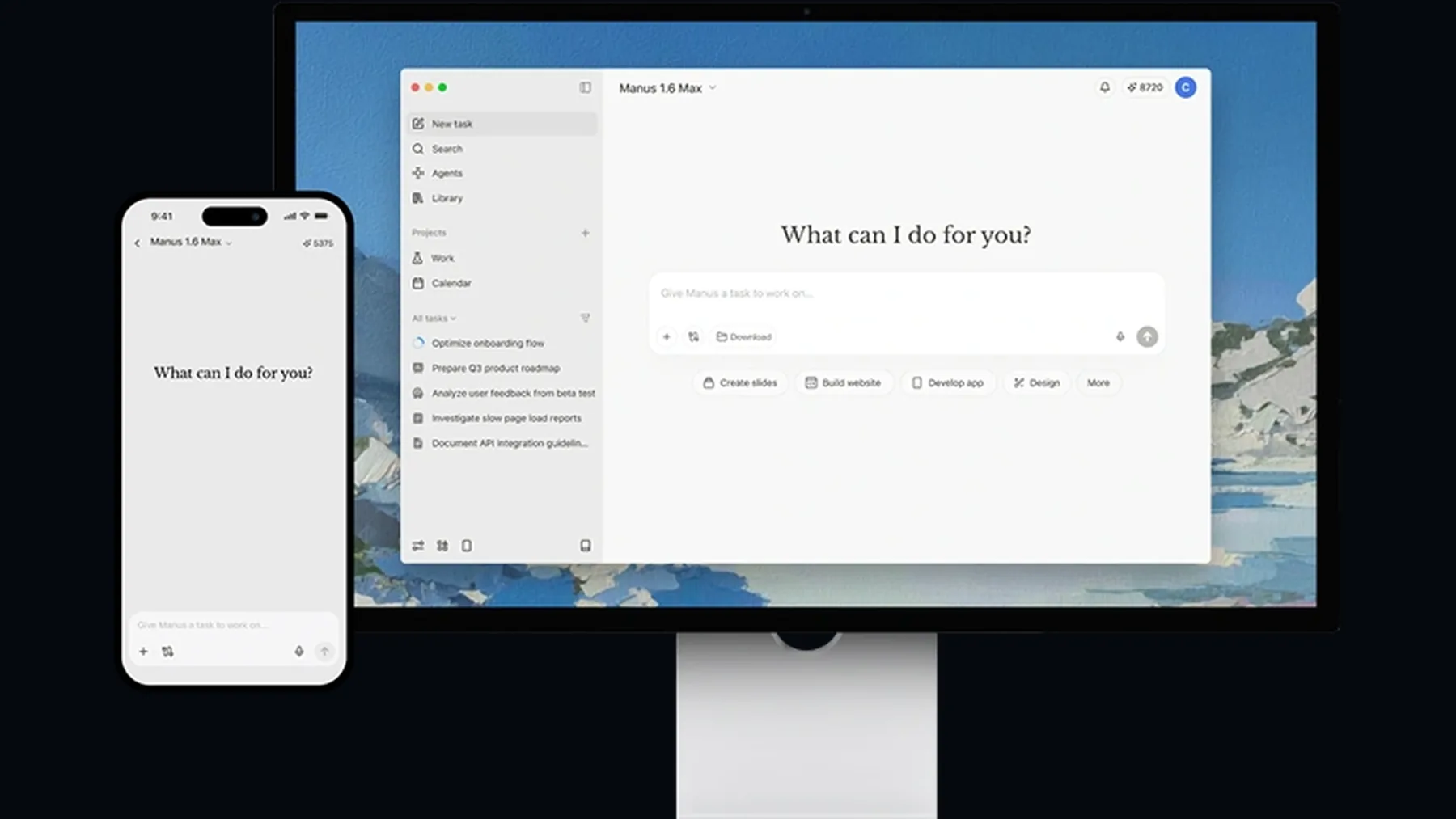Tap the back chevron on the phone
Viewport: 1456px width, 819px height.
click(x=138, y=243)
